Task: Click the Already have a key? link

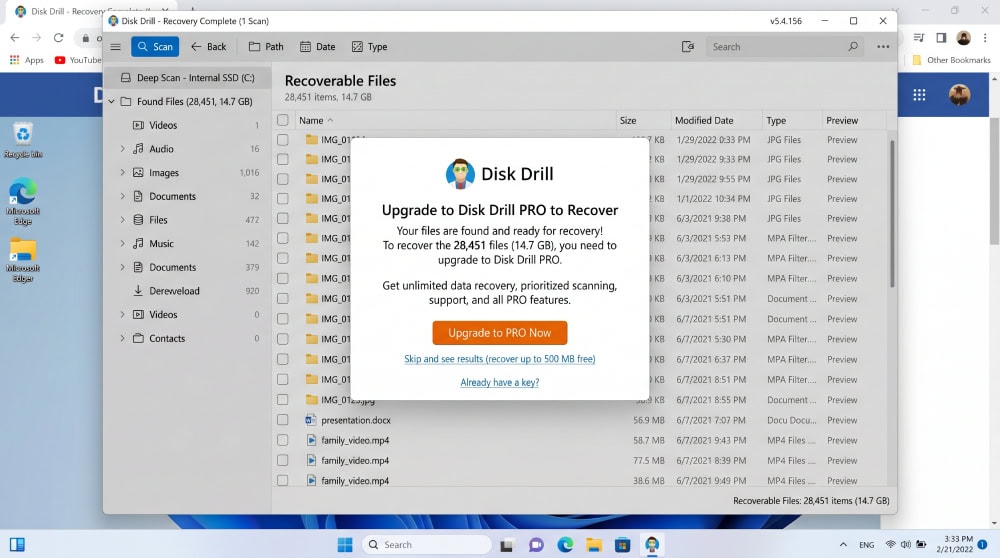Action: click(499, 382)
